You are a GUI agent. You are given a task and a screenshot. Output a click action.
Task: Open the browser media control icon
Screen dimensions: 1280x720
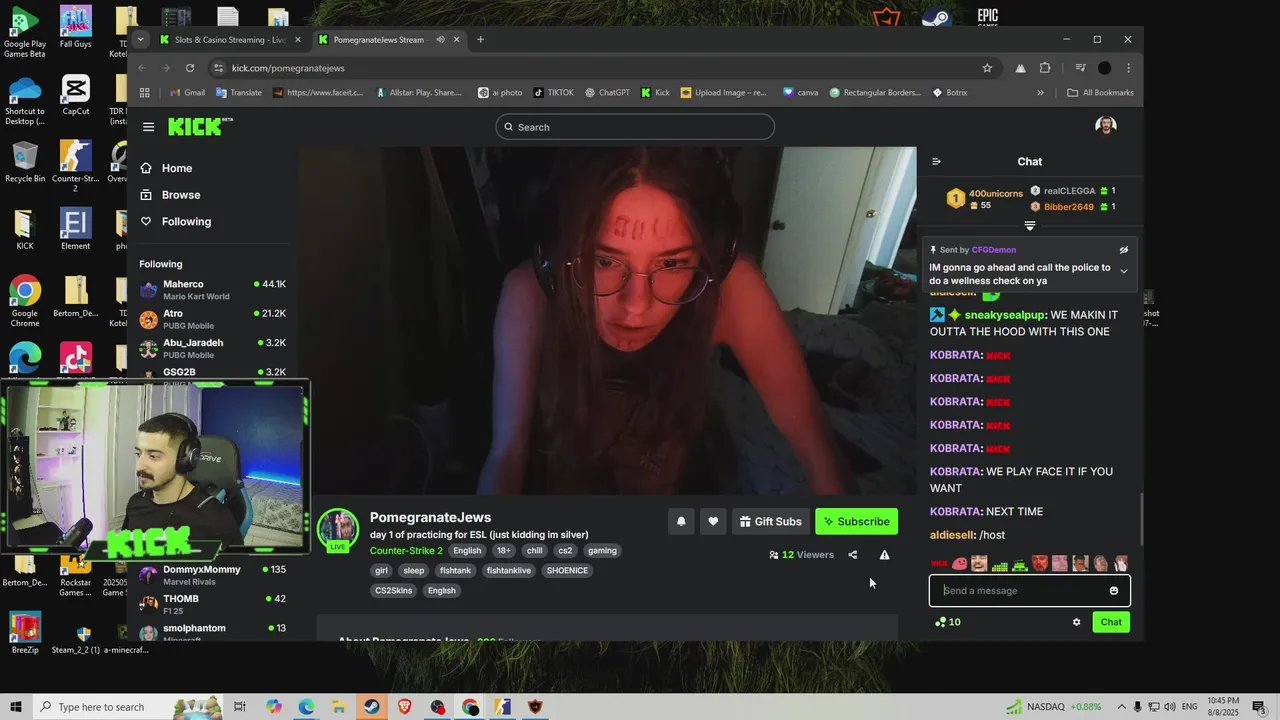(1080, 68)
